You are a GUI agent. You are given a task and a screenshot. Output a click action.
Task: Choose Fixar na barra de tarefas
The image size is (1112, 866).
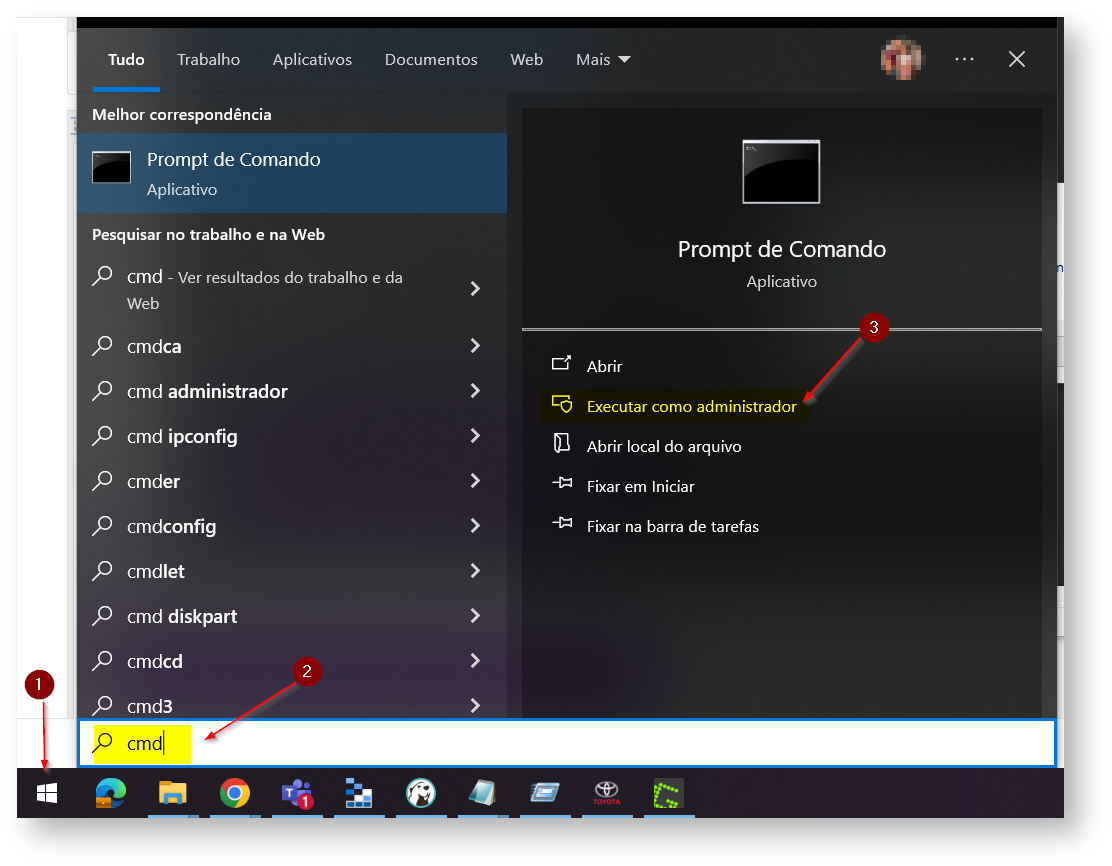click(x=672, y=526)
